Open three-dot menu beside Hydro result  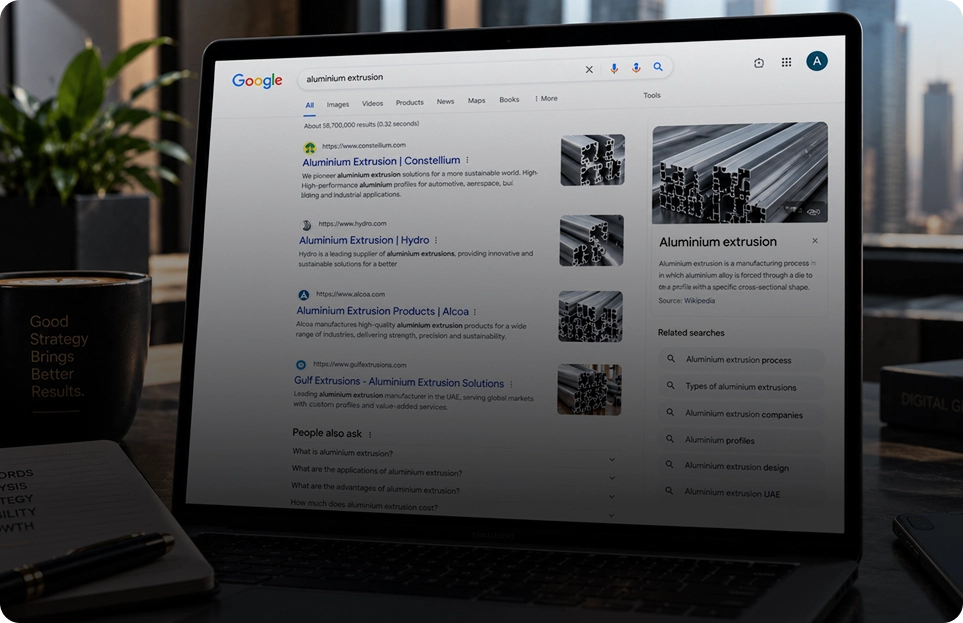tap(436, 240)
